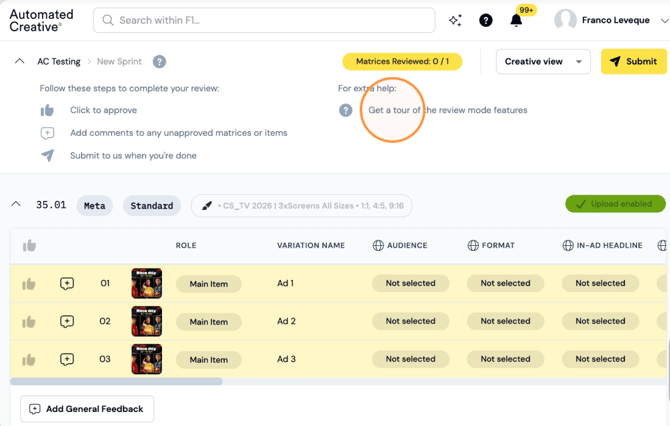
Task: Click Ad 1 variation name
Action: click(x=285, y=283)
